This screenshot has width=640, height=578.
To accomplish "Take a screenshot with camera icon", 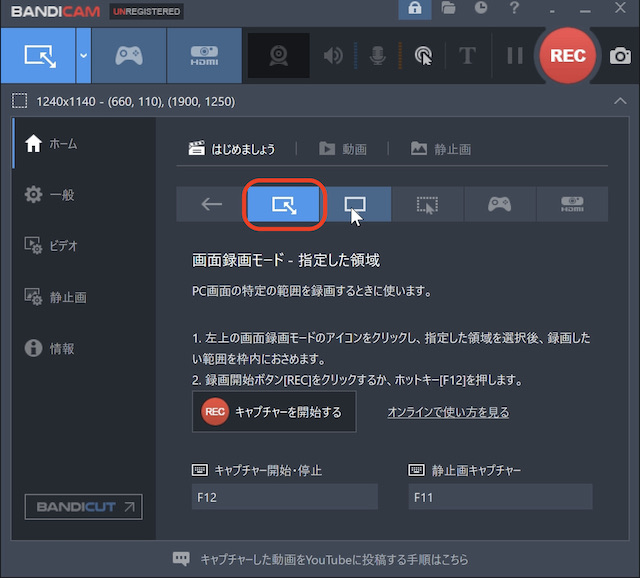I will pyautogui.click(x=620, y=56).
